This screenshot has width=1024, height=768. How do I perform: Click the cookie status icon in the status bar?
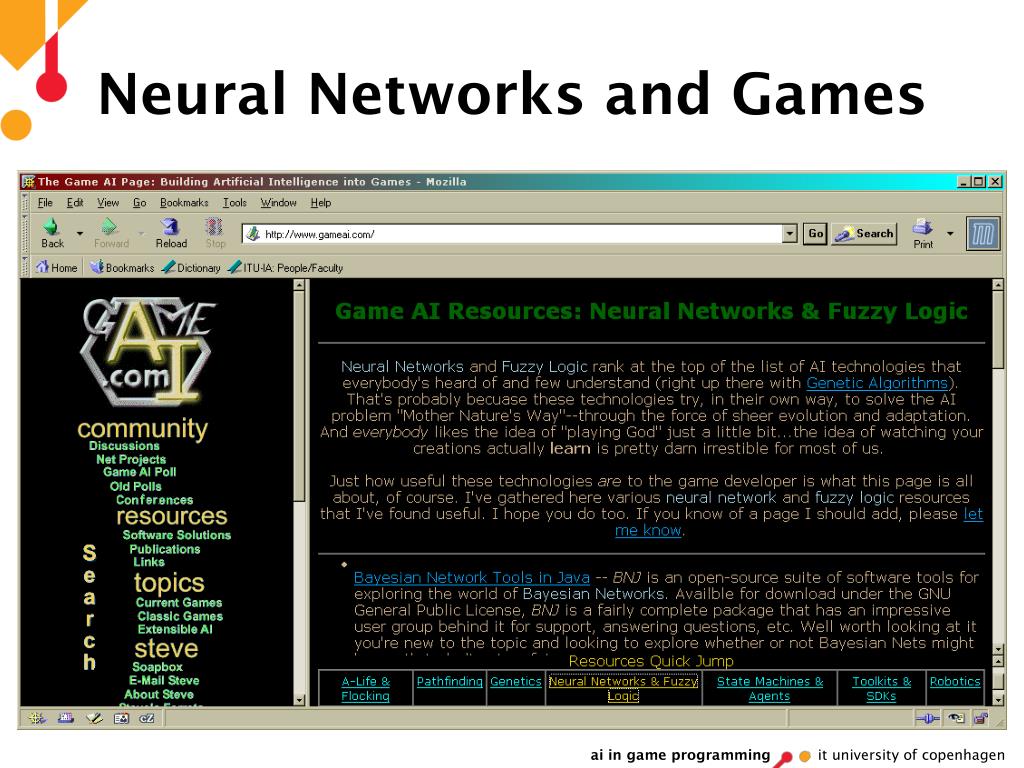(957, 719)
